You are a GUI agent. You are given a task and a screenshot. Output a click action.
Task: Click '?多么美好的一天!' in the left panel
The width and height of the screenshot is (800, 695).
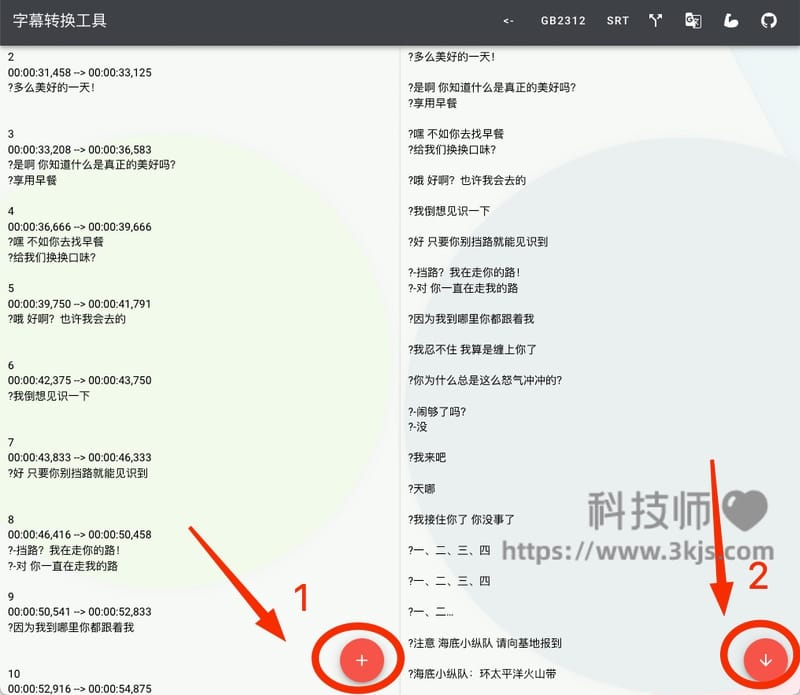coord(52,87)
